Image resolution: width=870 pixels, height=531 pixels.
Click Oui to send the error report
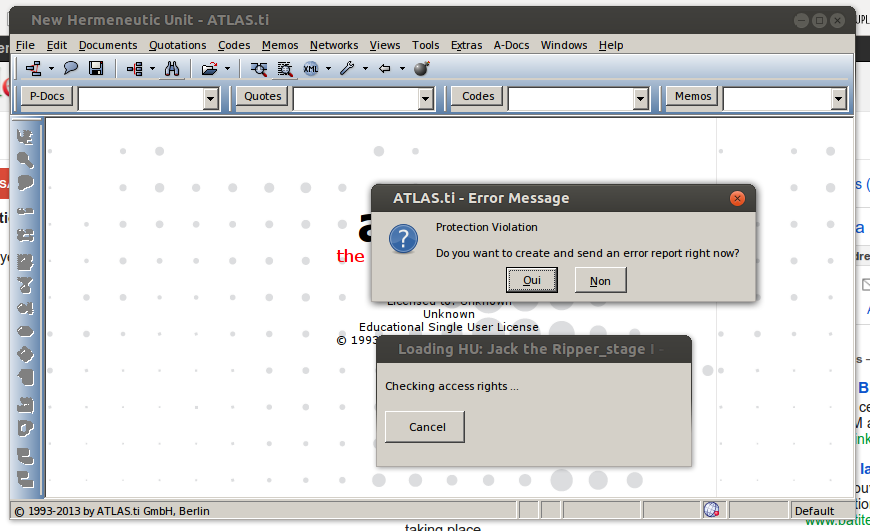(532, 280)
